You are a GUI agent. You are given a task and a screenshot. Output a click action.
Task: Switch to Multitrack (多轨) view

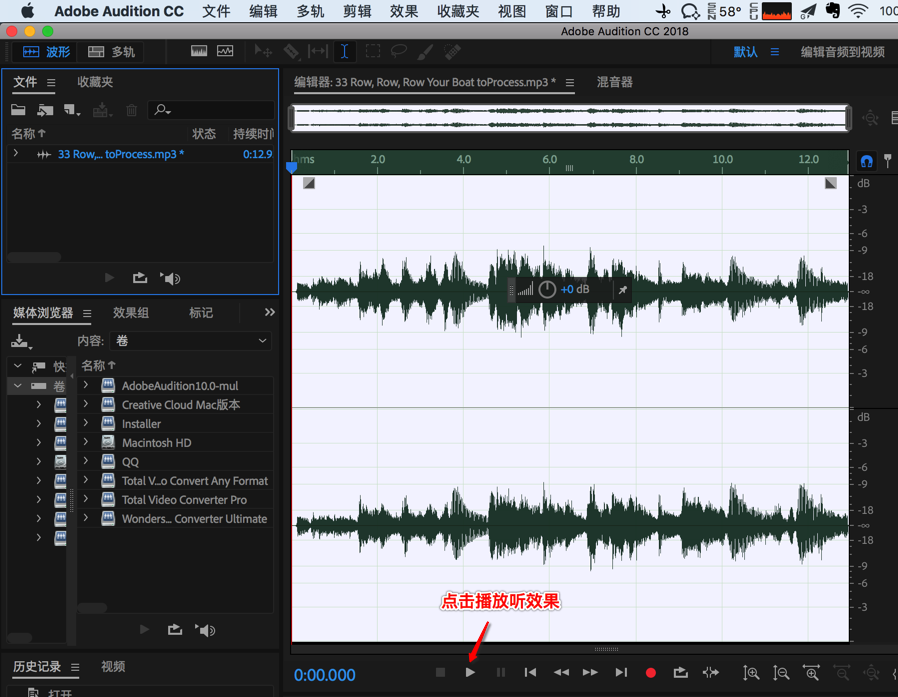(x=111, y=52)
